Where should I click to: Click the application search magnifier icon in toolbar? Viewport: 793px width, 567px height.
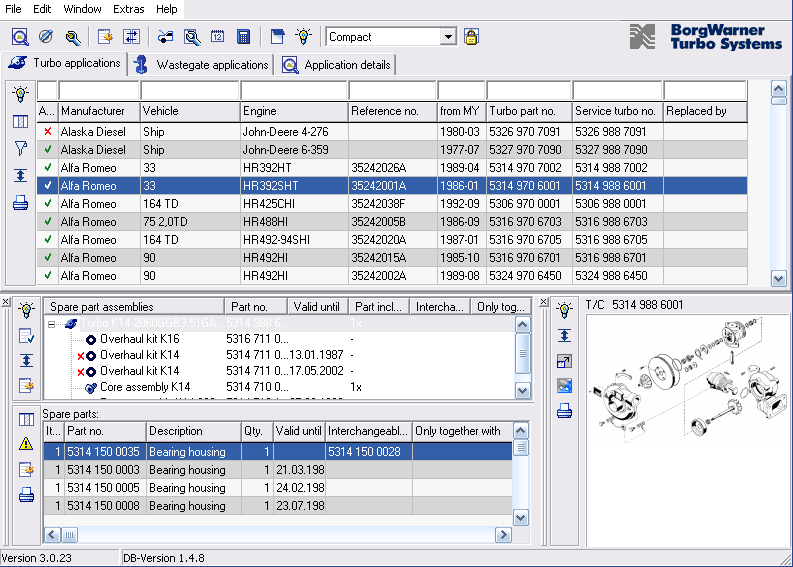pos(20,37)
